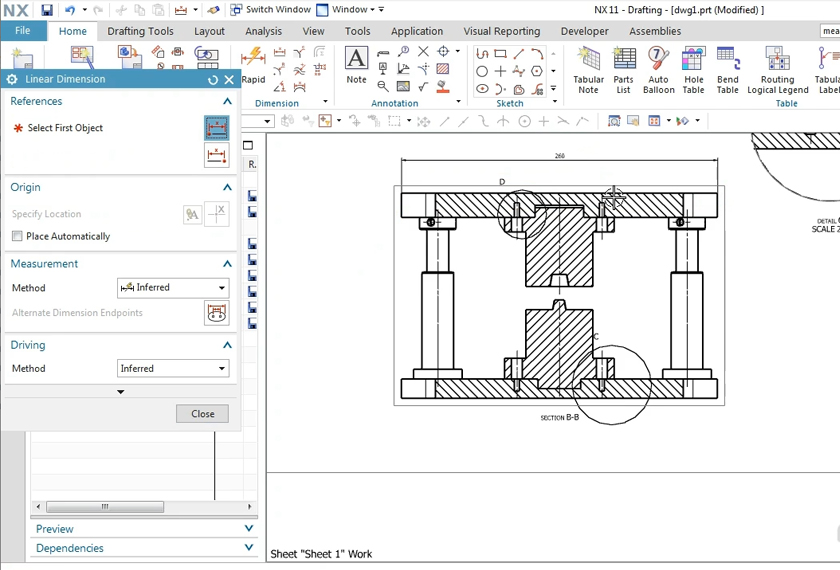840x570 pixels.
Task: Click Alternate Dimension Endpoints icon
Action: pos(216,314)
